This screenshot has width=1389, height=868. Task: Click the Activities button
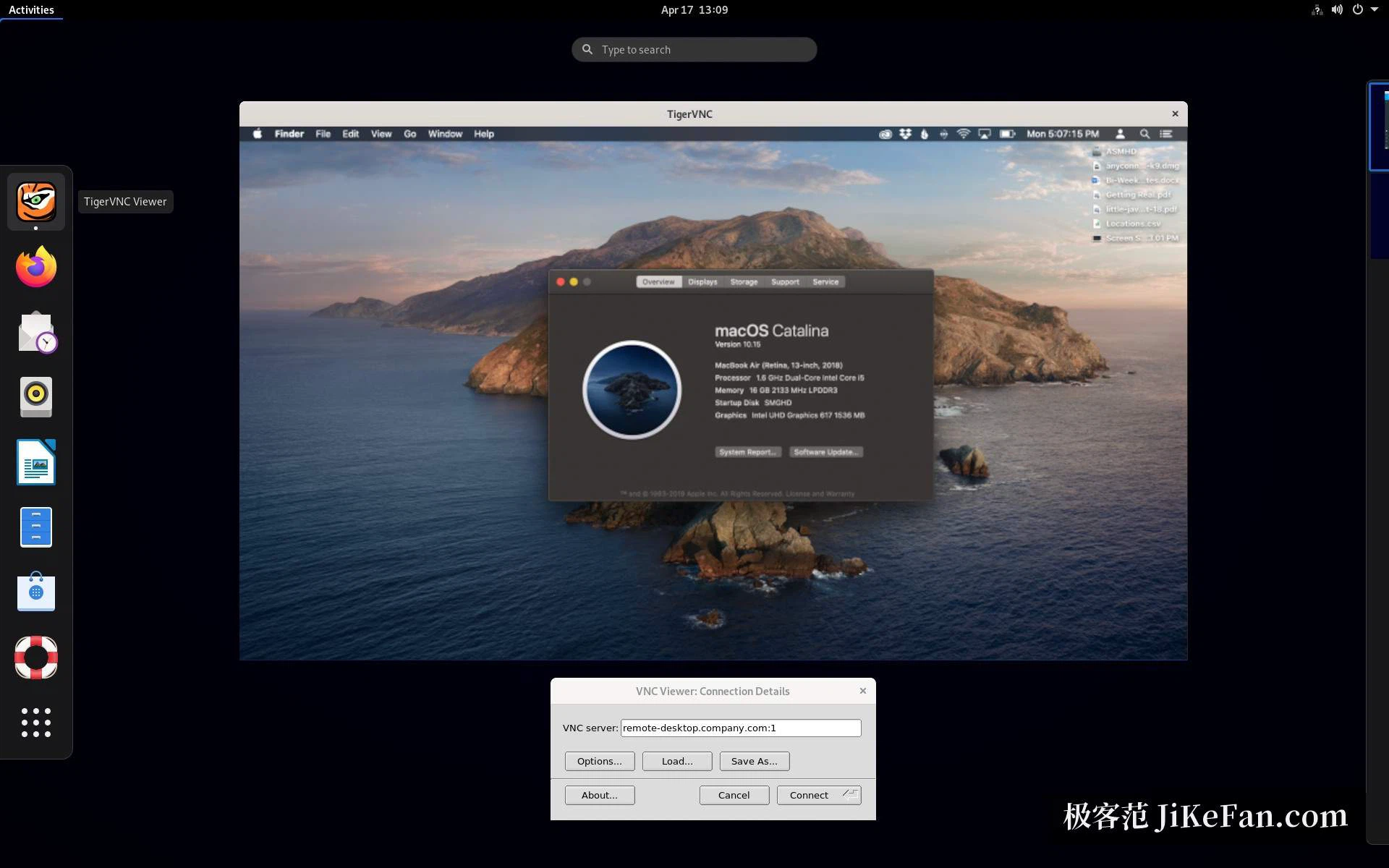tap(31, 9)
